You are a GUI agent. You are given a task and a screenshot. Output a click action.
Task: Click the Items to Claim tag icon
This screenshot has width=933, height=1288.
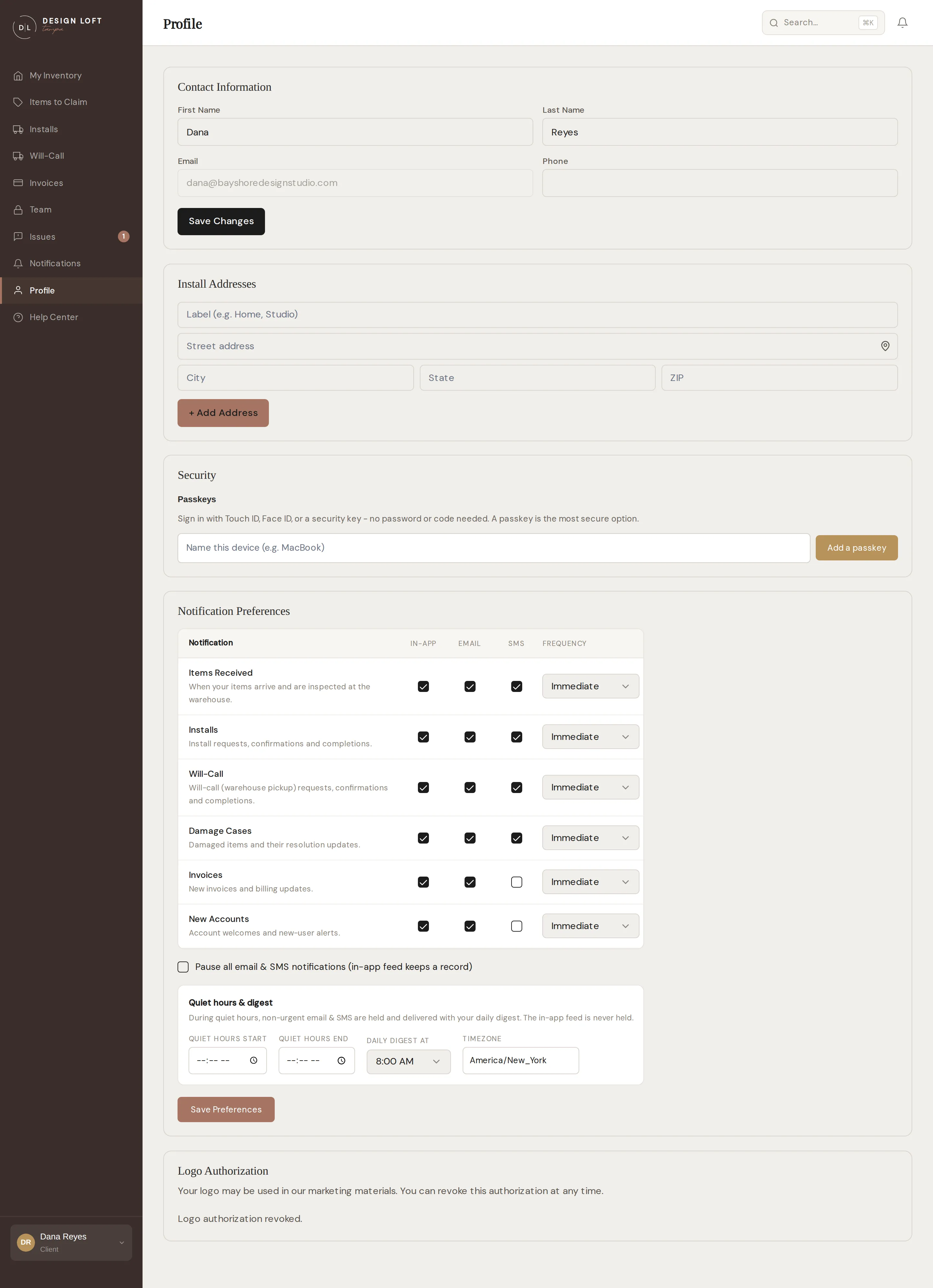pos(18,102)
